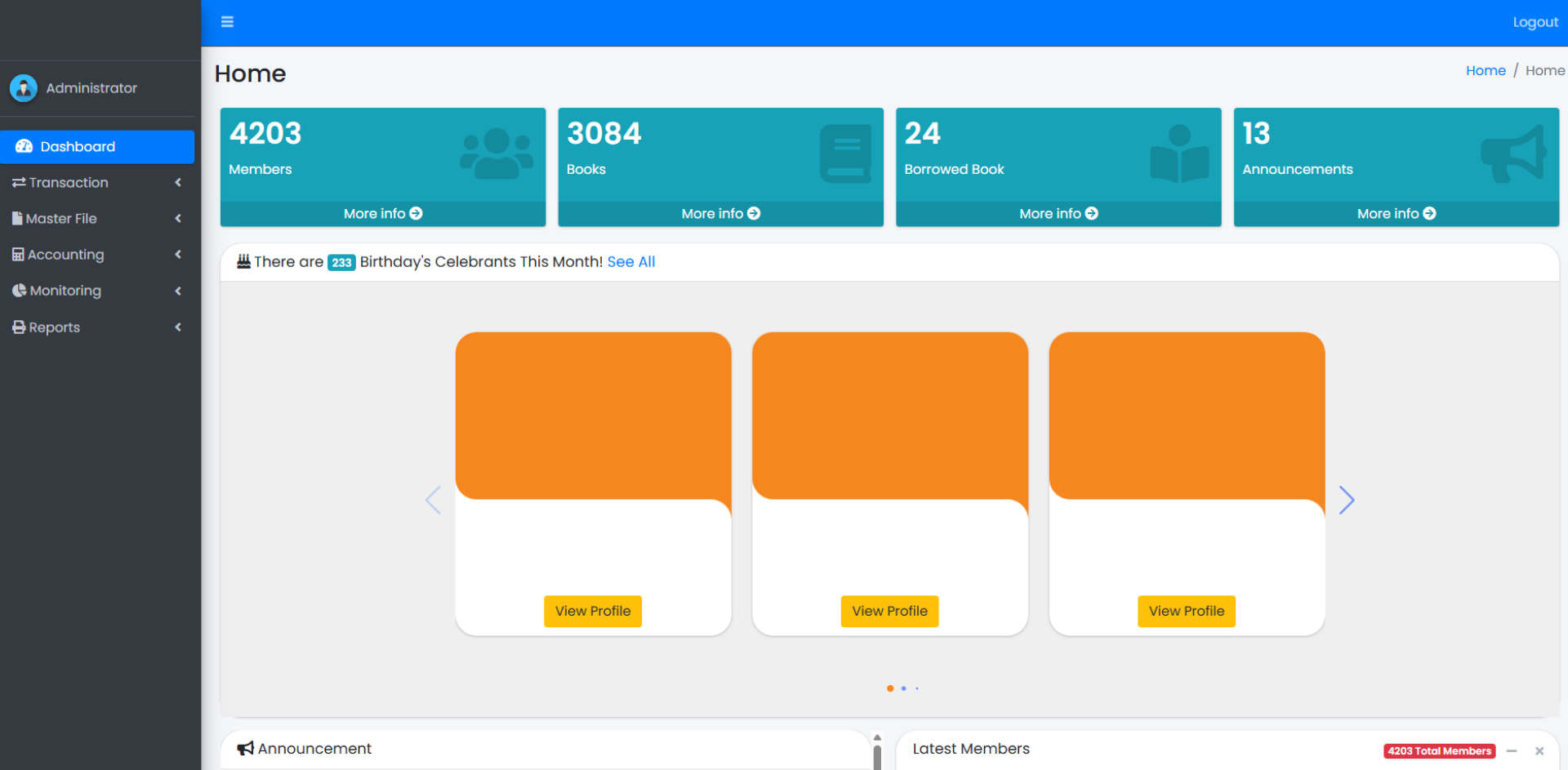Click the Borrowed Book reader icon
This screenshot has height=770, width=1568.
coord(1179,153)
